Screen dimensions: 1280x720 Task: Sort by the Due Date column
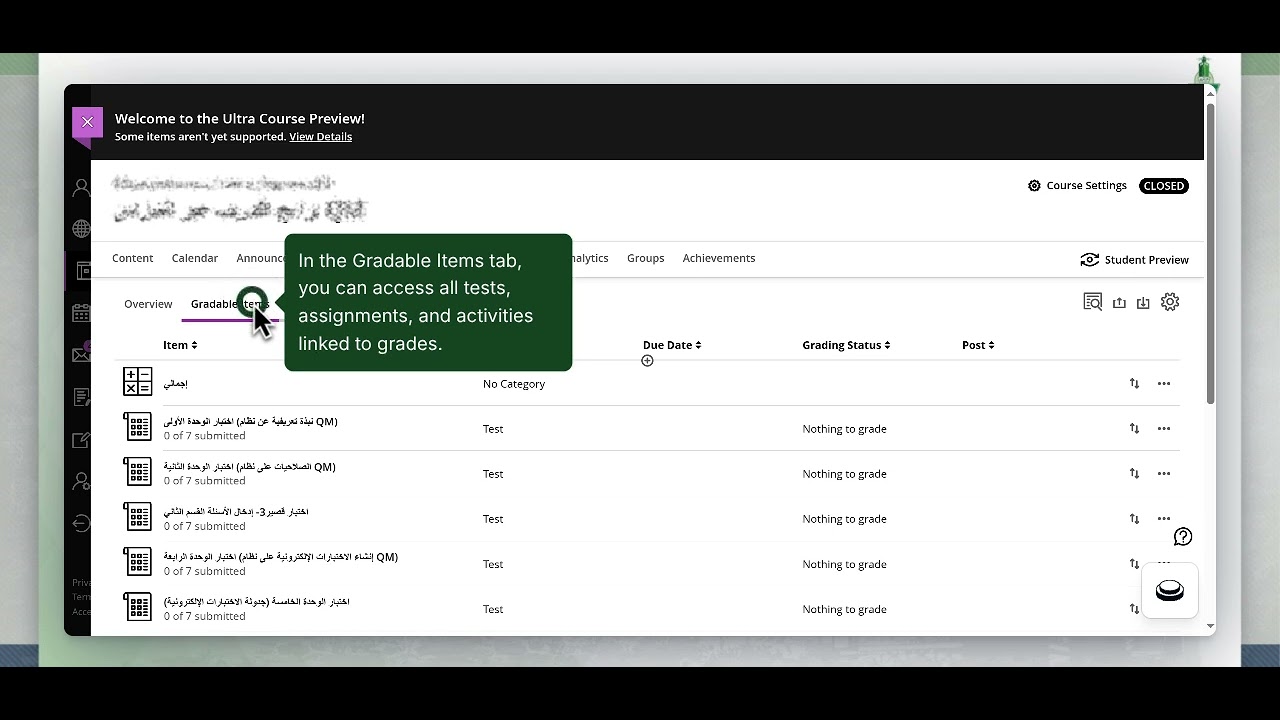point(672,345)
